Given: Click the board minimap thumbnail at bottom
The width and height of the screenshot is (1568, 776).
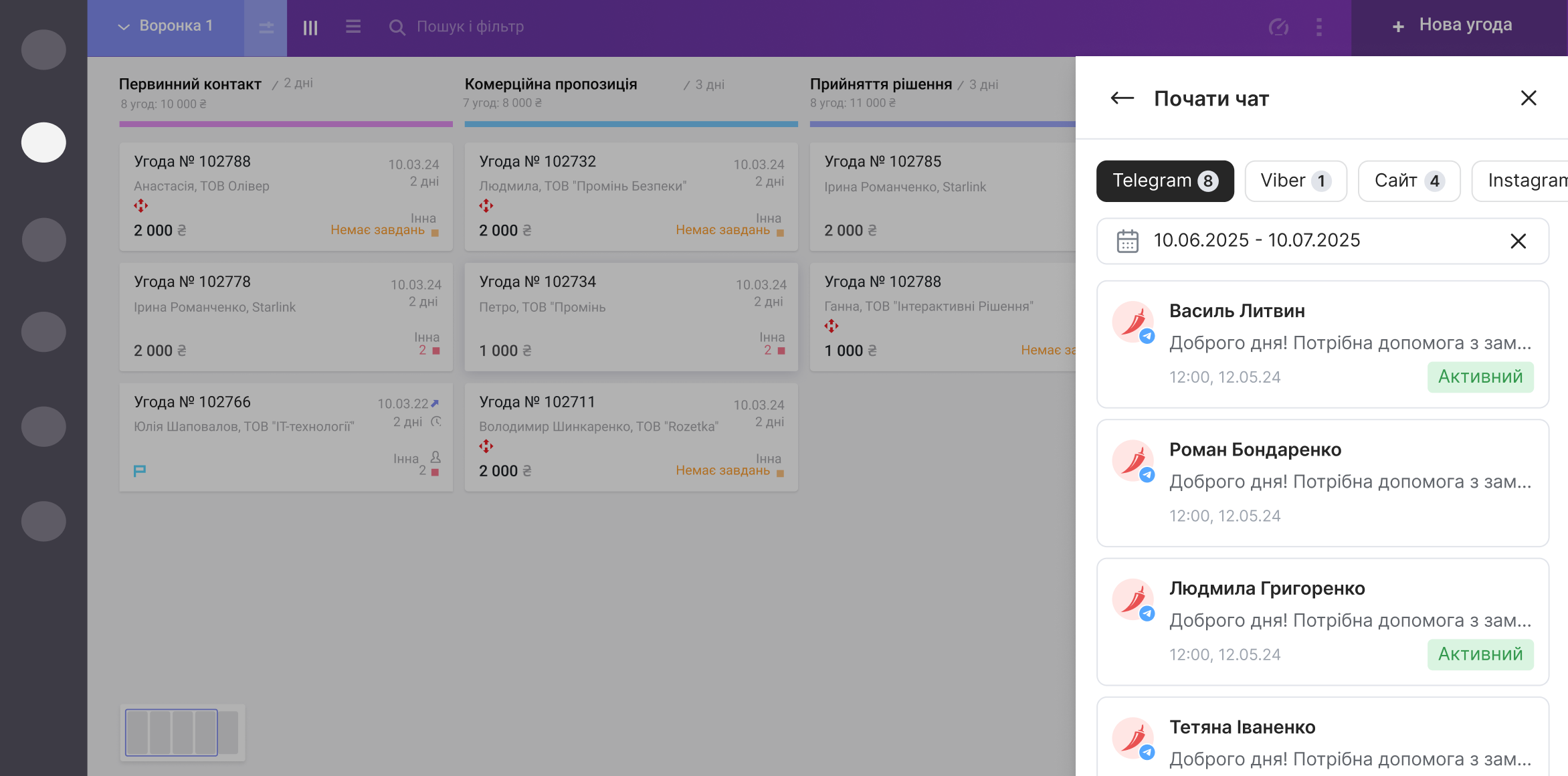Looking at the screenshot, I should point(182,733).
